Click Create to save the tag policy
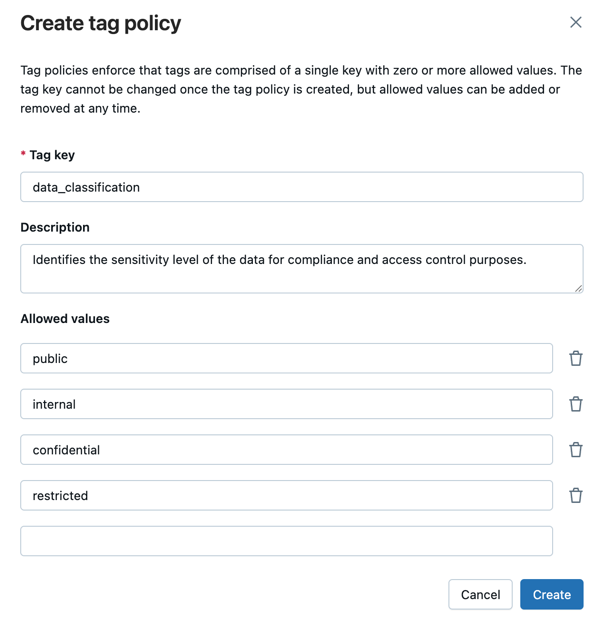The height and width of the screenshot is (626, 600). pyautogui.click(x=551, y=594)
